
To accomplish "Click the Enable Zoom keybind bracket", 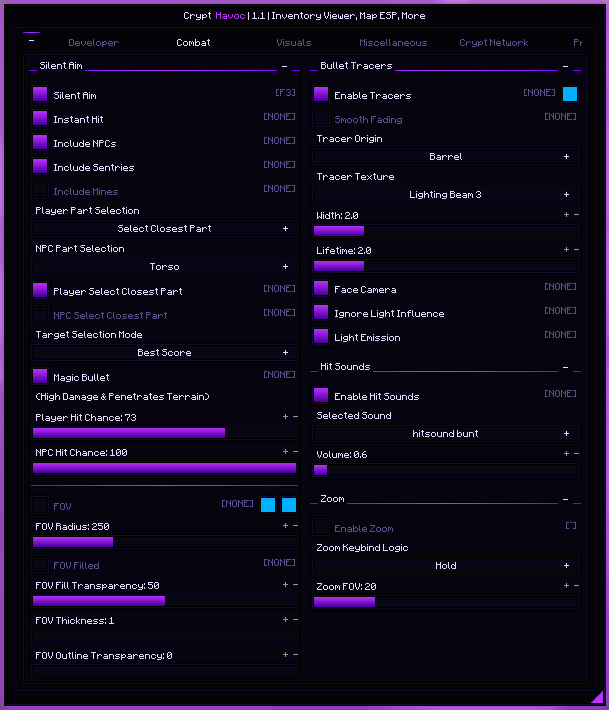I will pyautogui.click(x=571, y=525).
